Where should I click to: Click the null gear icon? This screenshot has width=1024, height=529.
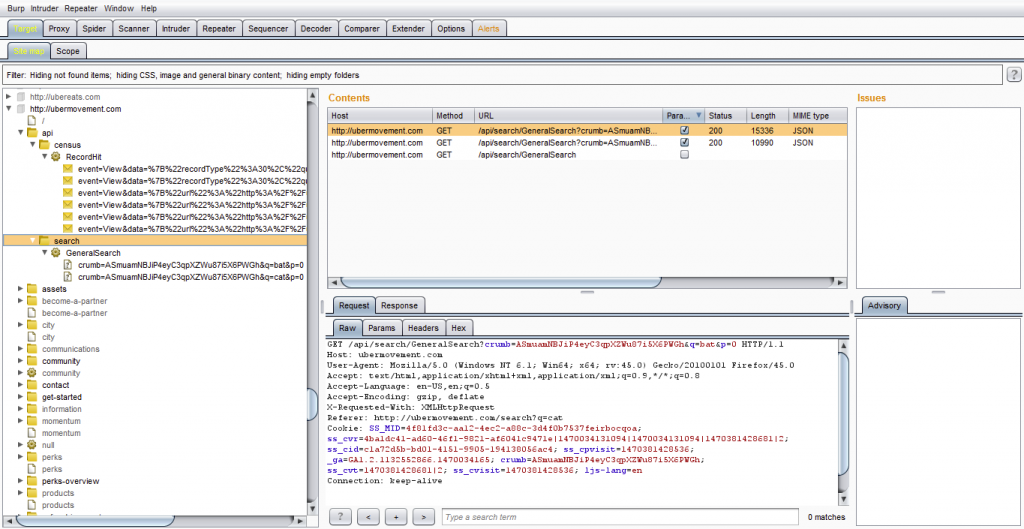31,445
